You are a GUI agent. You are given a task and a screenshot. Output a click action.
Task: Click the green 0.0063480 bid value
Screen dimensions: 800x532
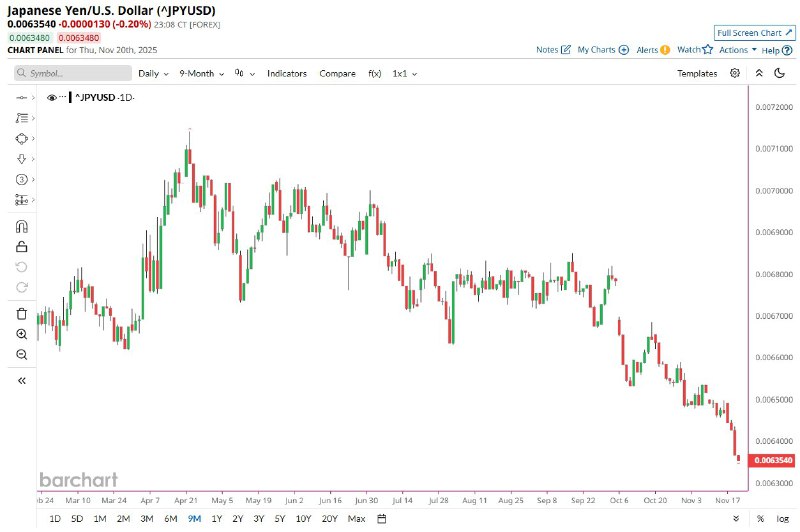[30, 38]
